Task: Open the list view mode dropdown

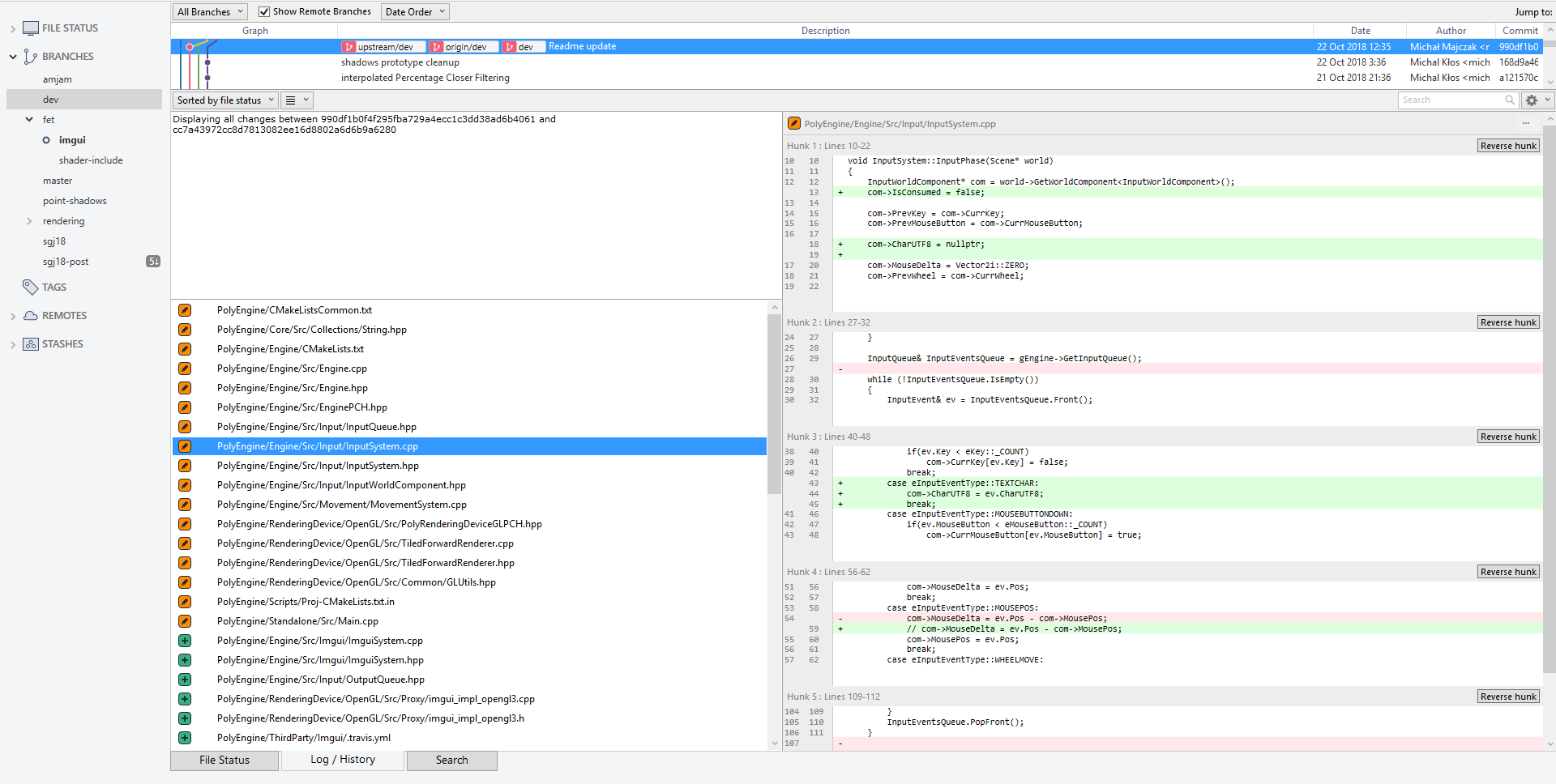Action: pos(297,100)
